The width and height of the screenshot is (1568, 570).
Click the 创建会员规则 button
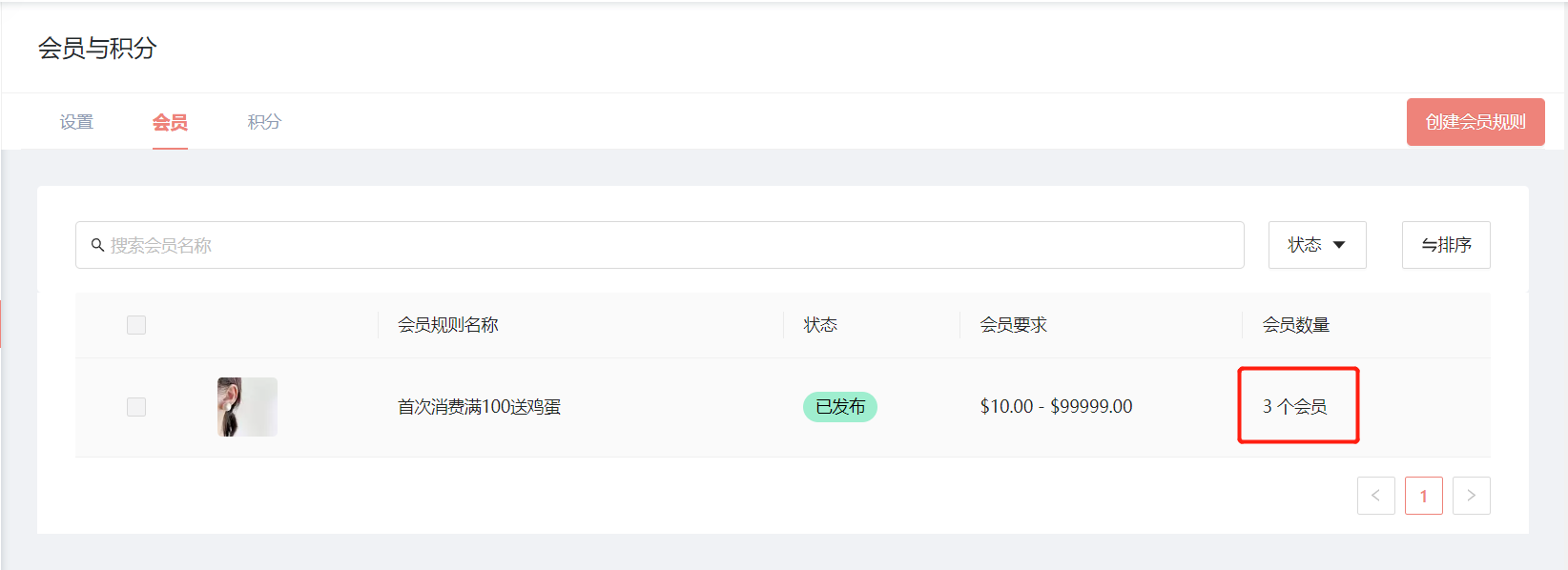pos(1475,122)
